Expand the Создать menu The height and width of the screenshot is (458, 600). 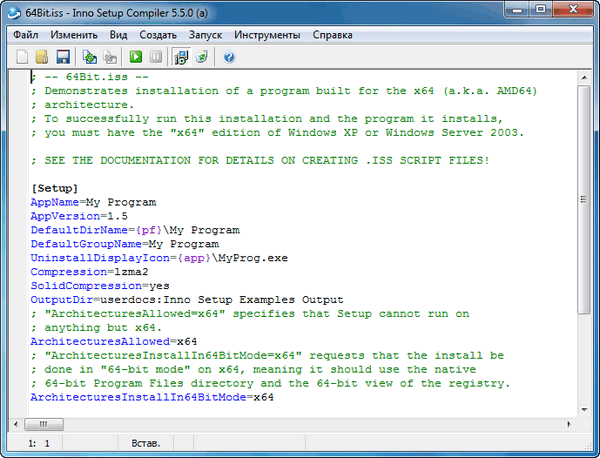coord(158,35)
